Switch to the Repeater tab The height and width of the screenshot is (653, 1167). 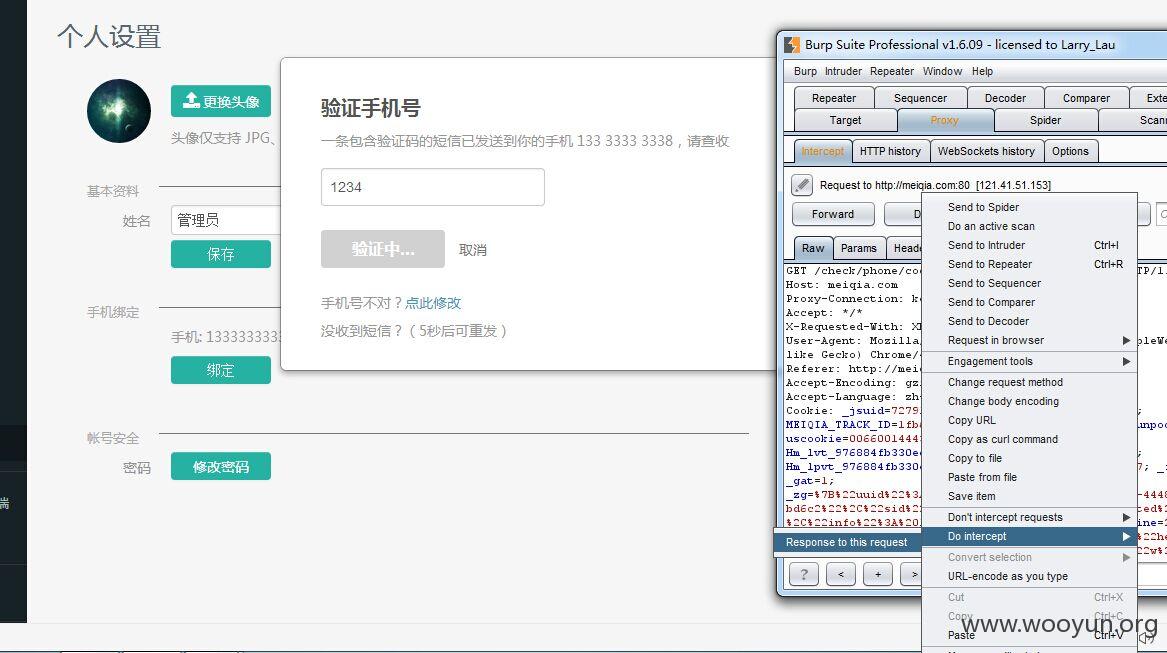pyautogui.click(x=834, y=98)
